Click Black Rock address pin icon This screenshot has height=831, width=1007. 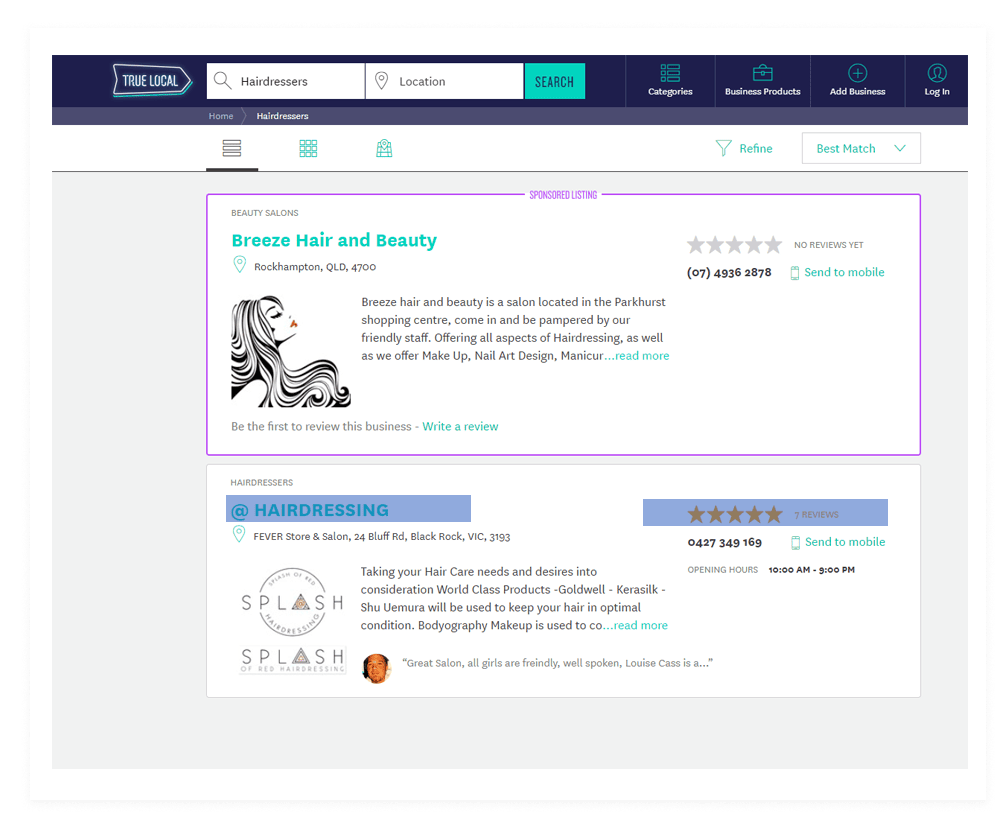tap(238, 534)
